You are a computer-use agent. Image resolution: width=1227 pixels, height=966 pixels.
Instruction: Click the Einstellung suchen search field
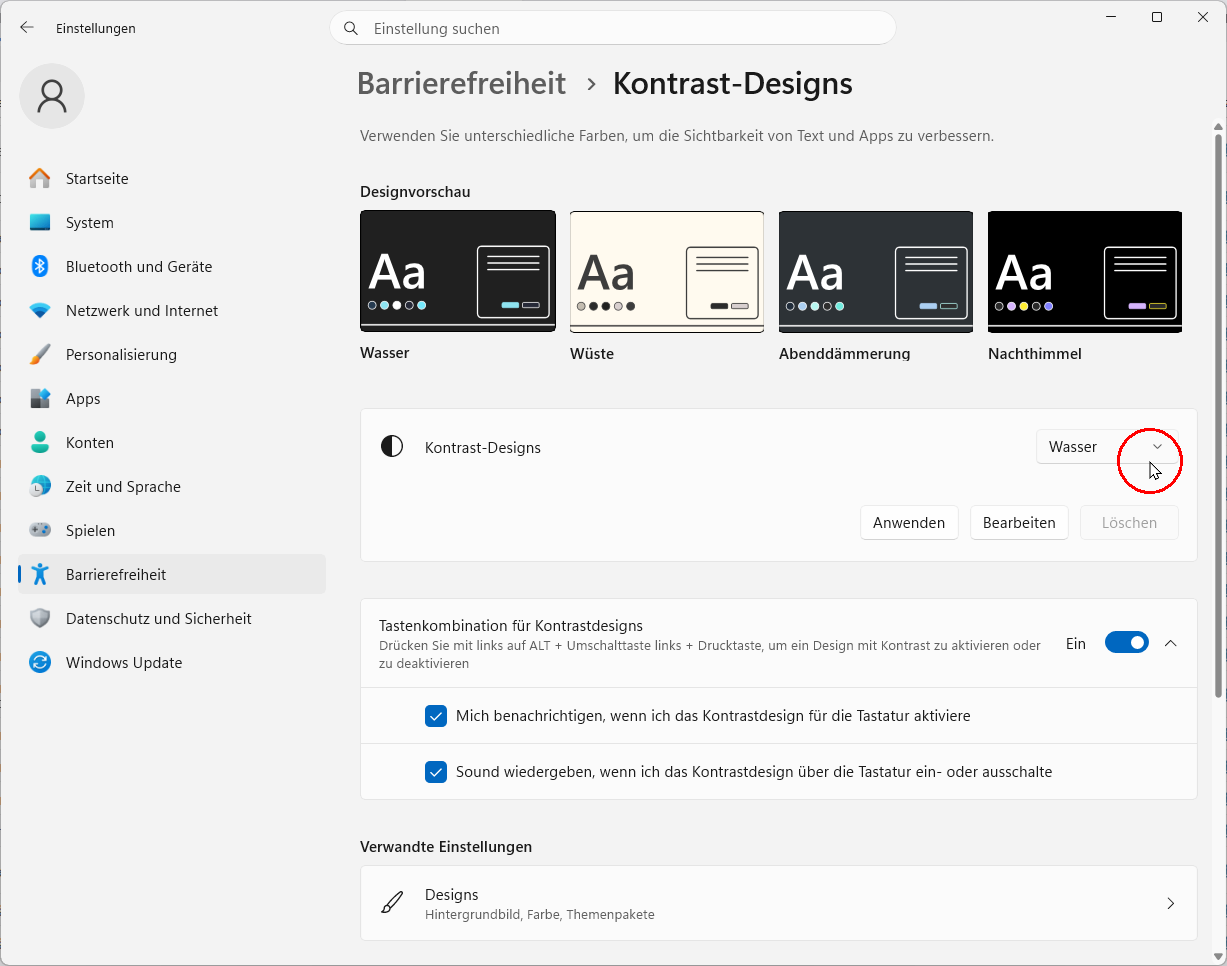click(x=613, y=28)
